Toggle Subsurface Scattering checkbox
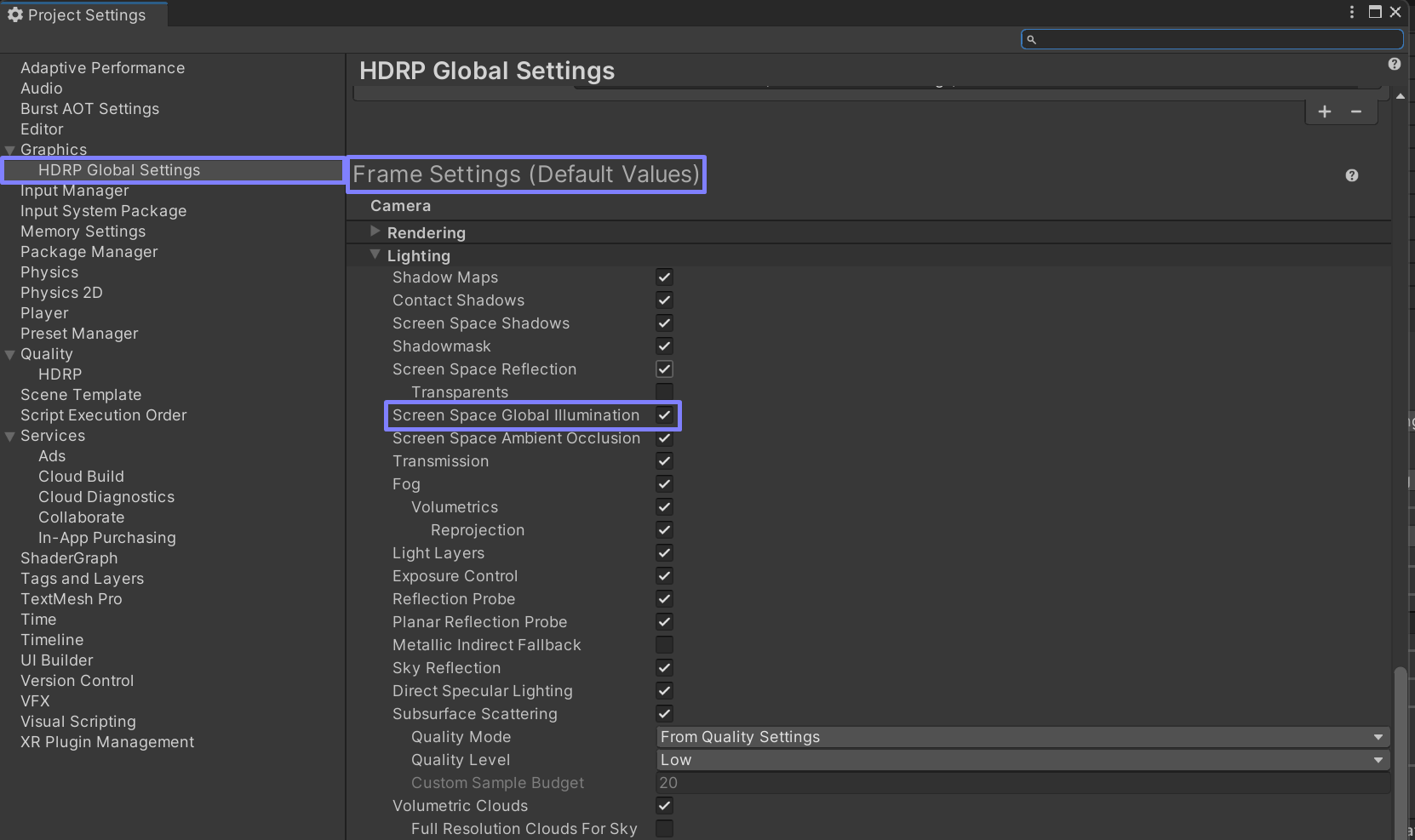 pos(664,714)
